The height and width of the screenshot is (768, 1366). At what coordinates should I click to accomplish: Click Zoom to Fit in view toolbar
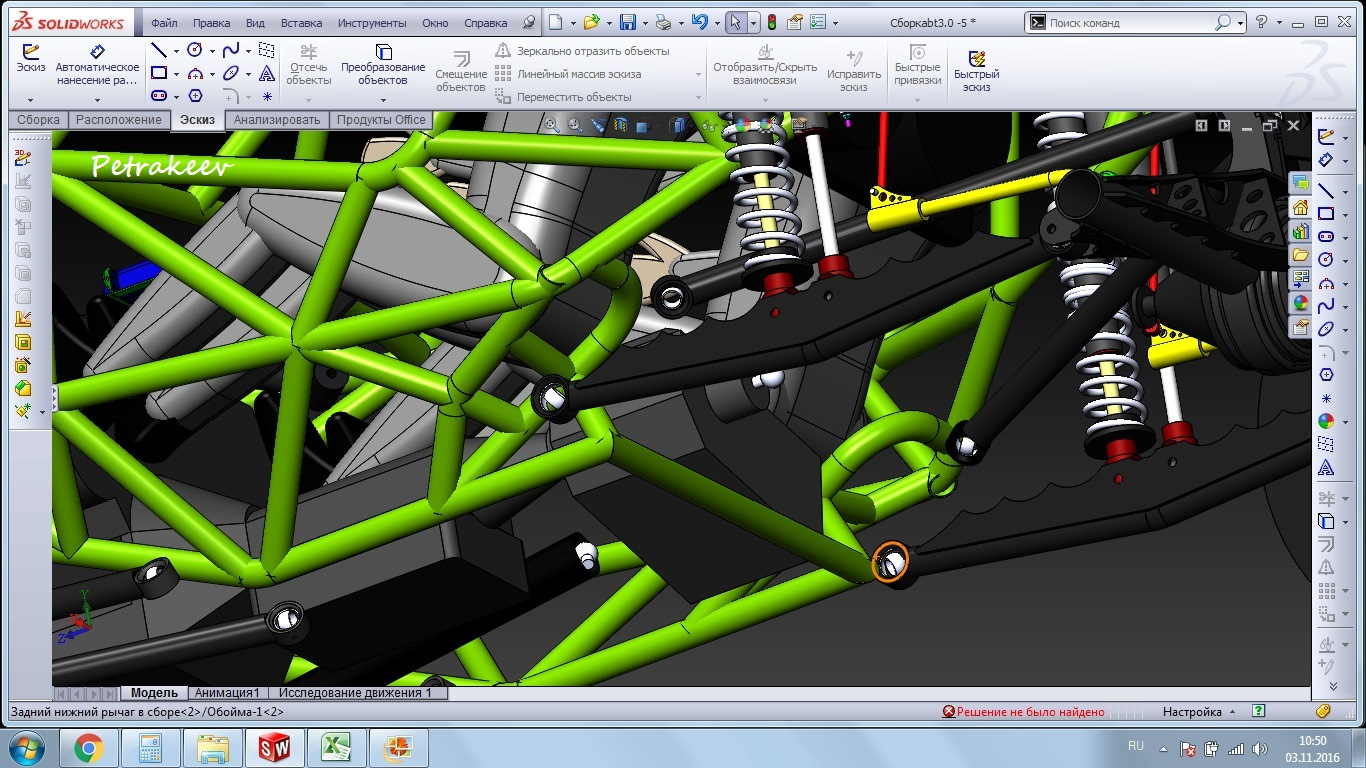(552, 125)
